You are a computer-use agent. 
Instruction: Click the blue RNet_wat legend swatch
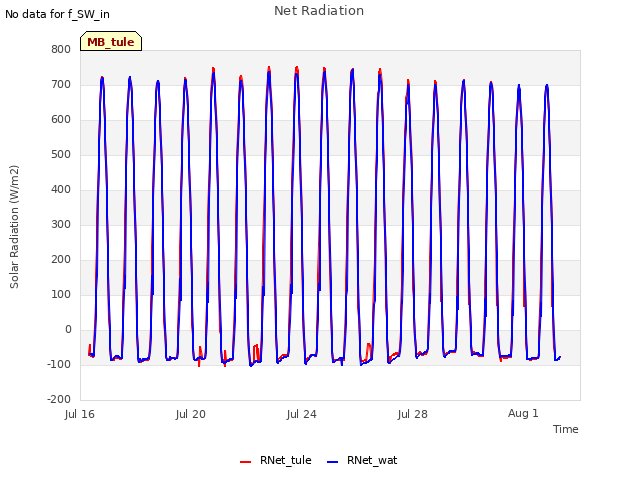pyautogui.click(x=333, y=462)
